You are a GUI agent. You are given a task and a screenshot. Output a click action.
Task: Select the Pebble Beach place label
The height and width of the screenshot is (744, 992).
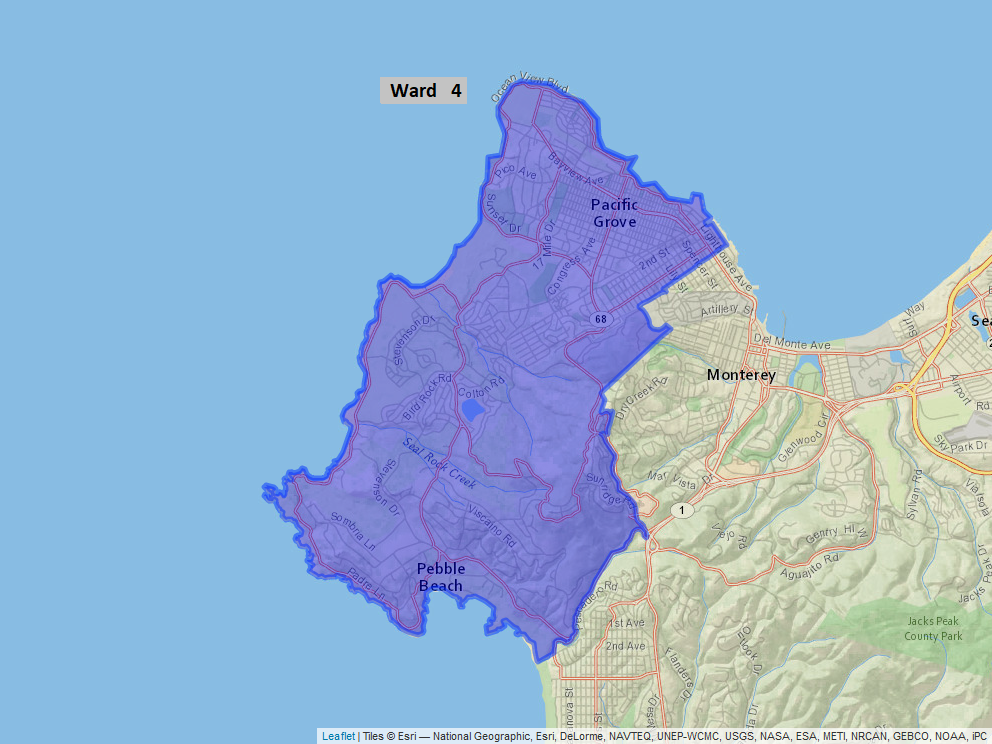pos(441,577)
